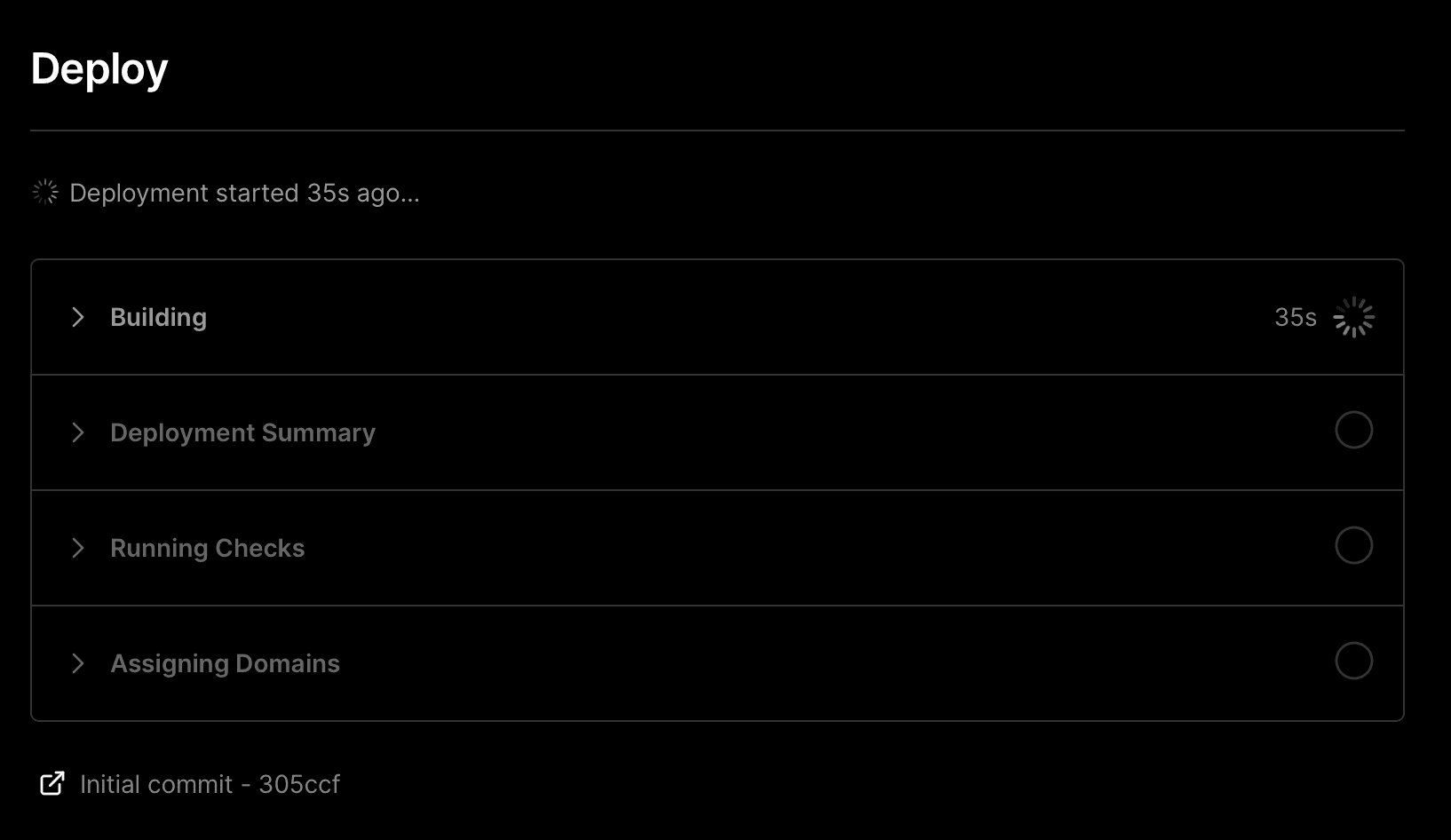
Task: Click Deployment Summary pending status circle
Action: click(1353, 431)
